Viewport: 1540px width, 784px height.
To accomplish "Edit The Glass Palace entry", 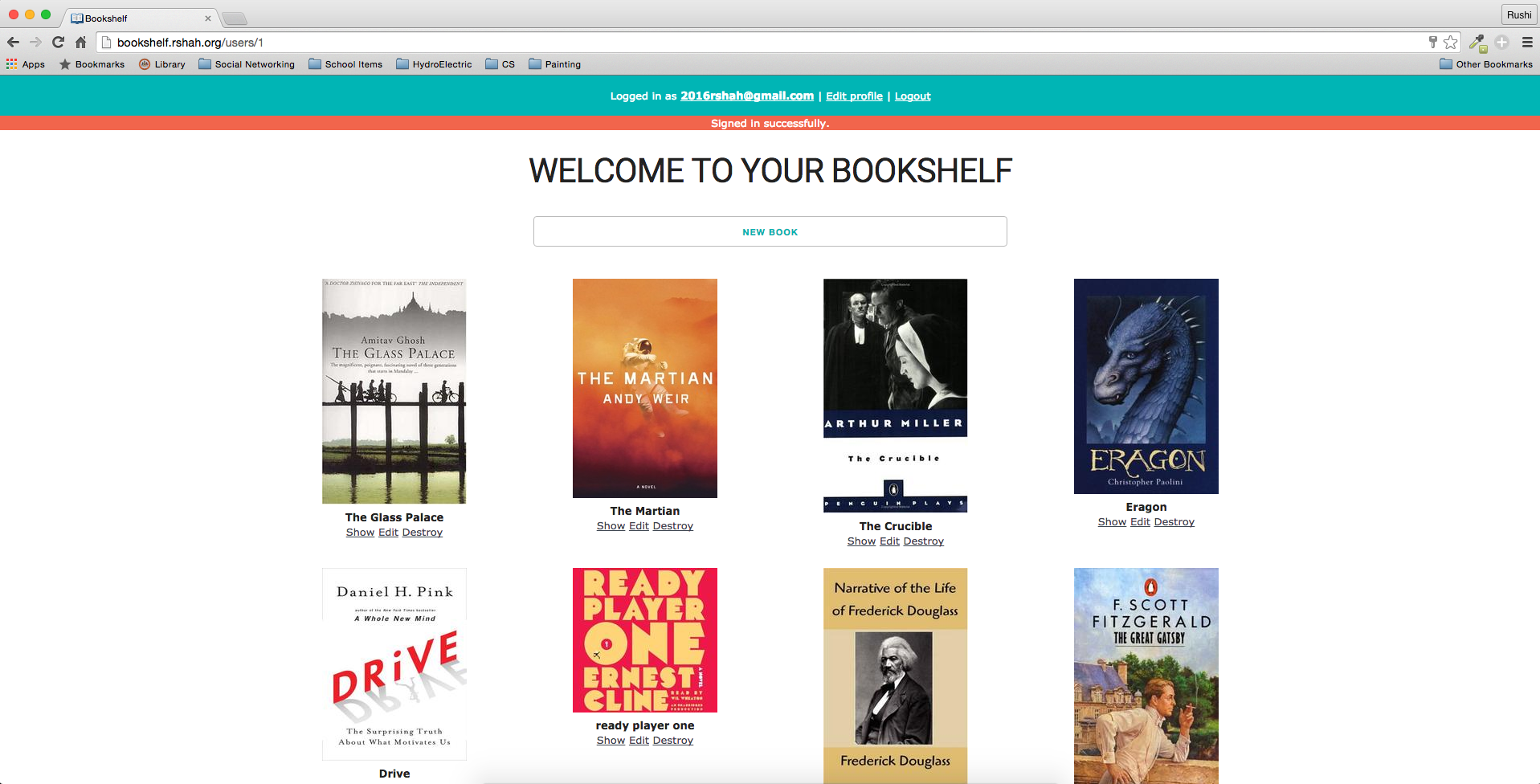I will coord(388,533).
